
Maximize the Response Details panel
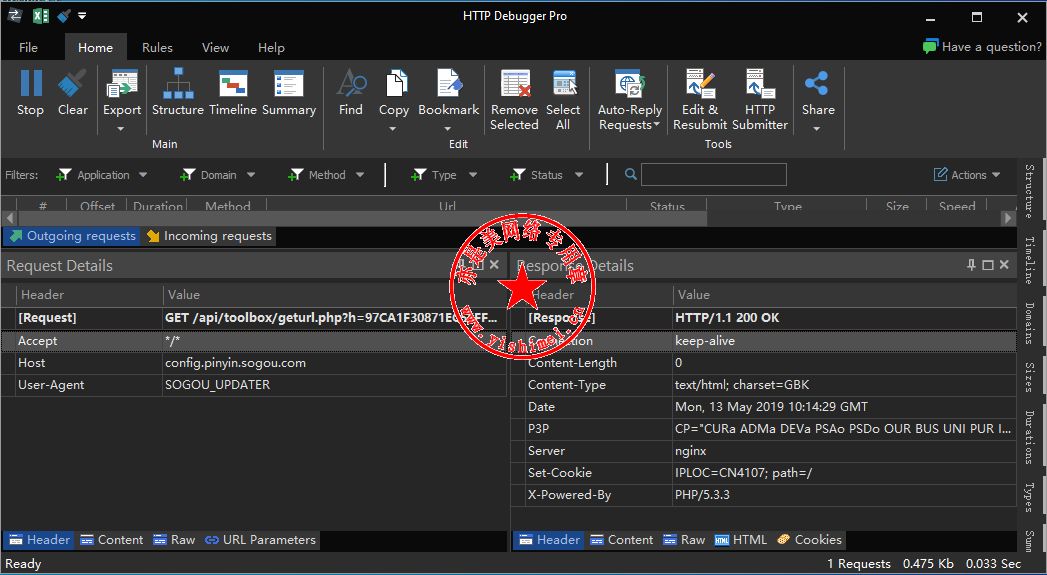[x=988, y=265]
